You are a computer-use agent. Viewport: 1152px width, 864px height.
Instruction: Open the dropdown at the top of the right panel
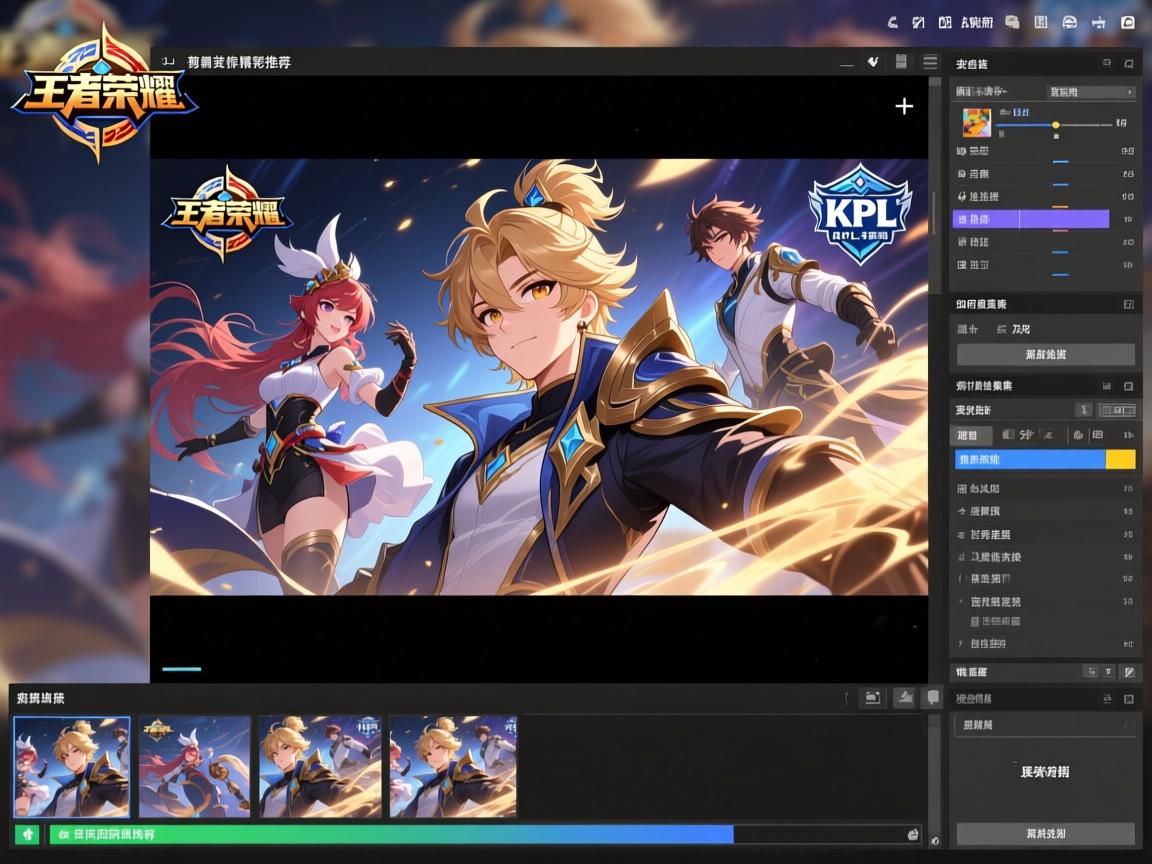click(1090, 92)
